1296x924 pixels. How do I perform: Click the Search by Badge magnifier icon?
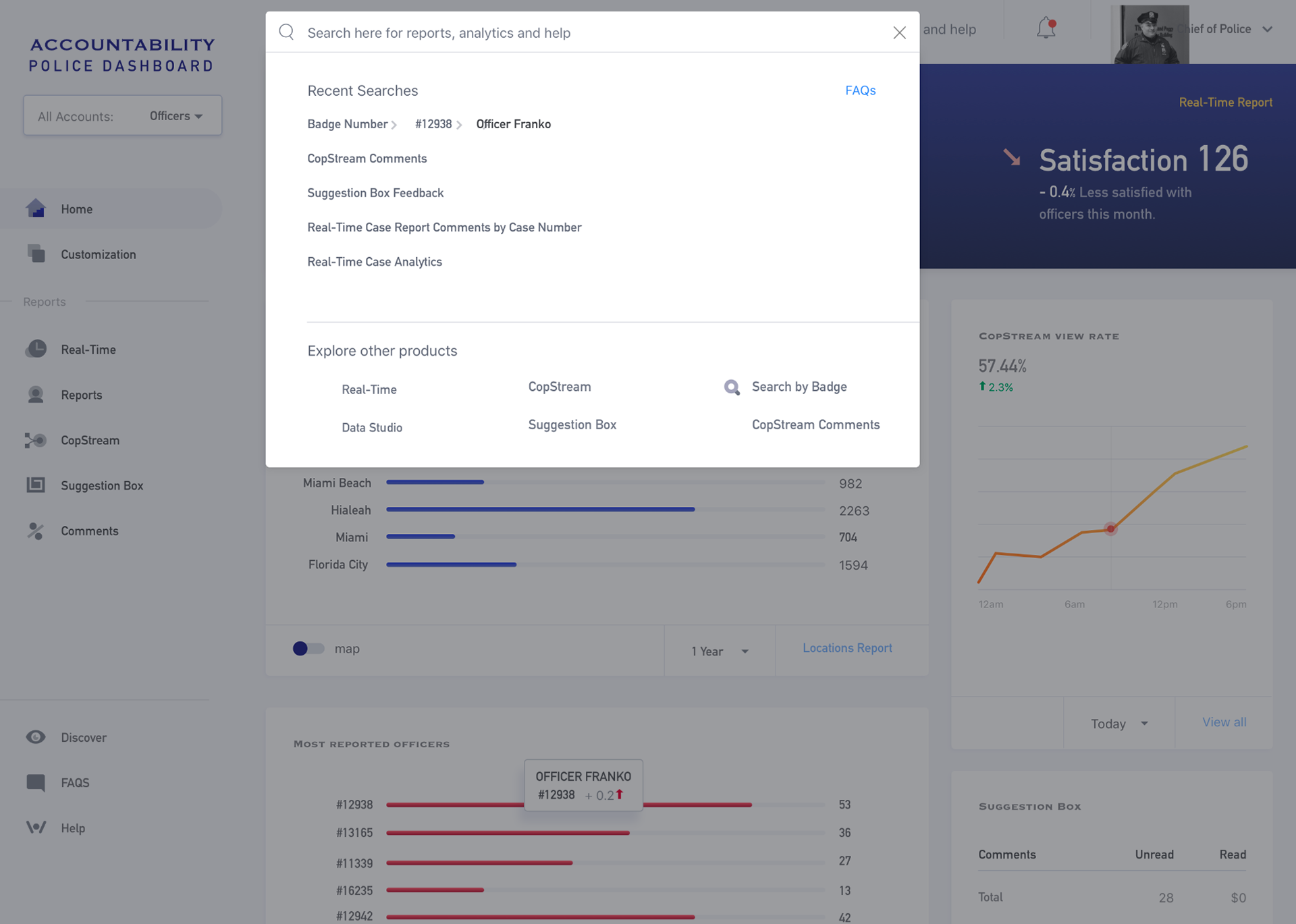pyautogui.click(x=732, y=387)
